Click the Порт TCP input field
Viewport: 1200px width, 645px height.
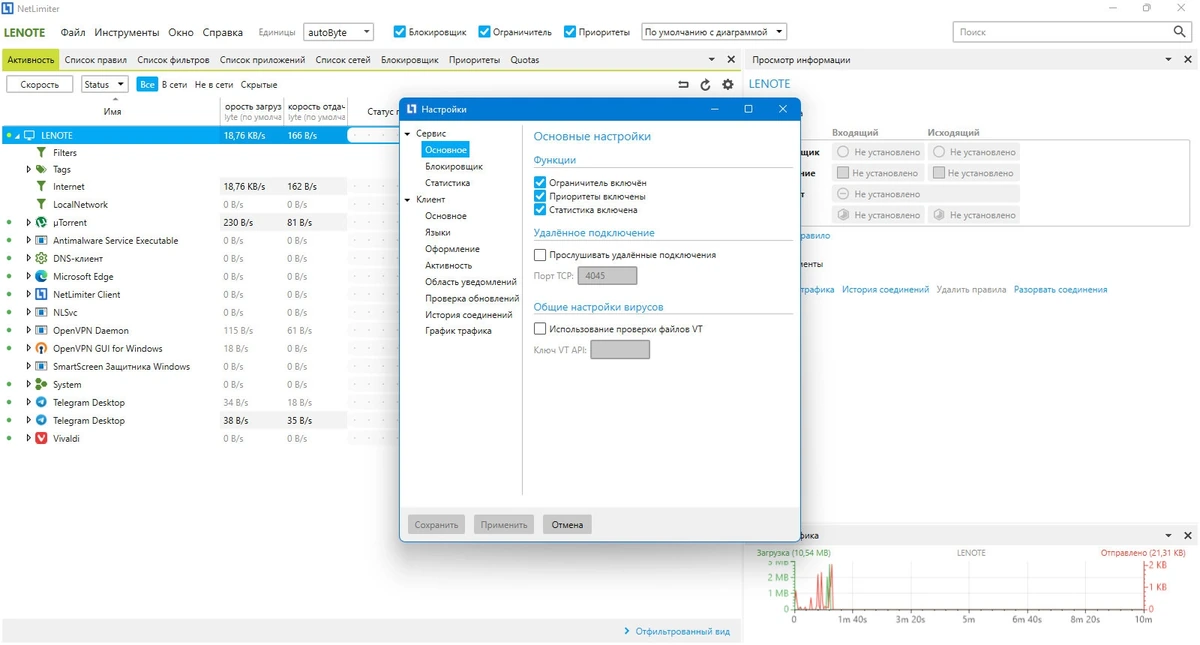(x=607, y=275)
